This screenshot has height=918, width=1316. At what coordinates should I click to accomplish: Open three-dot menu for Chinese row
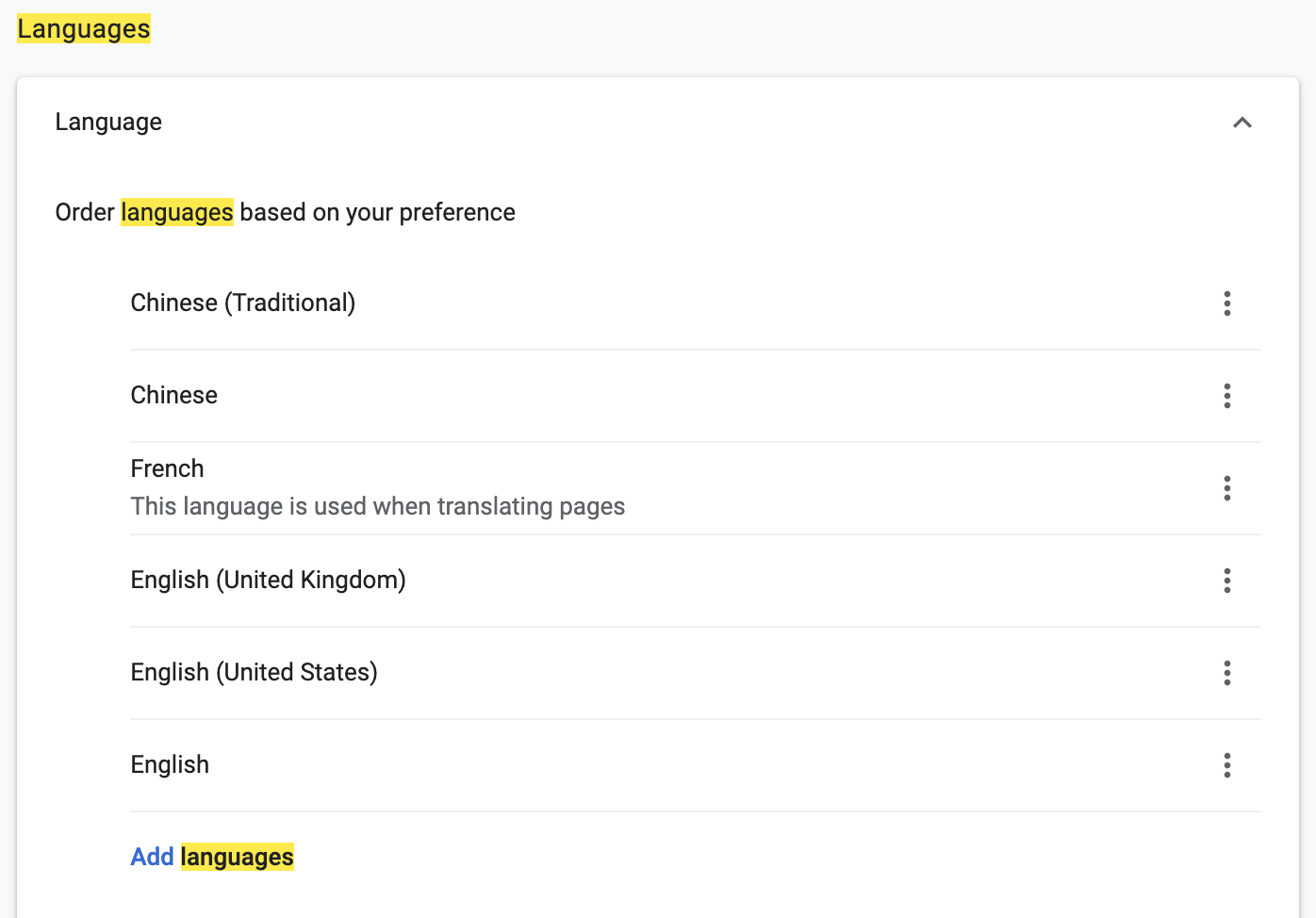coord(1226,396)
